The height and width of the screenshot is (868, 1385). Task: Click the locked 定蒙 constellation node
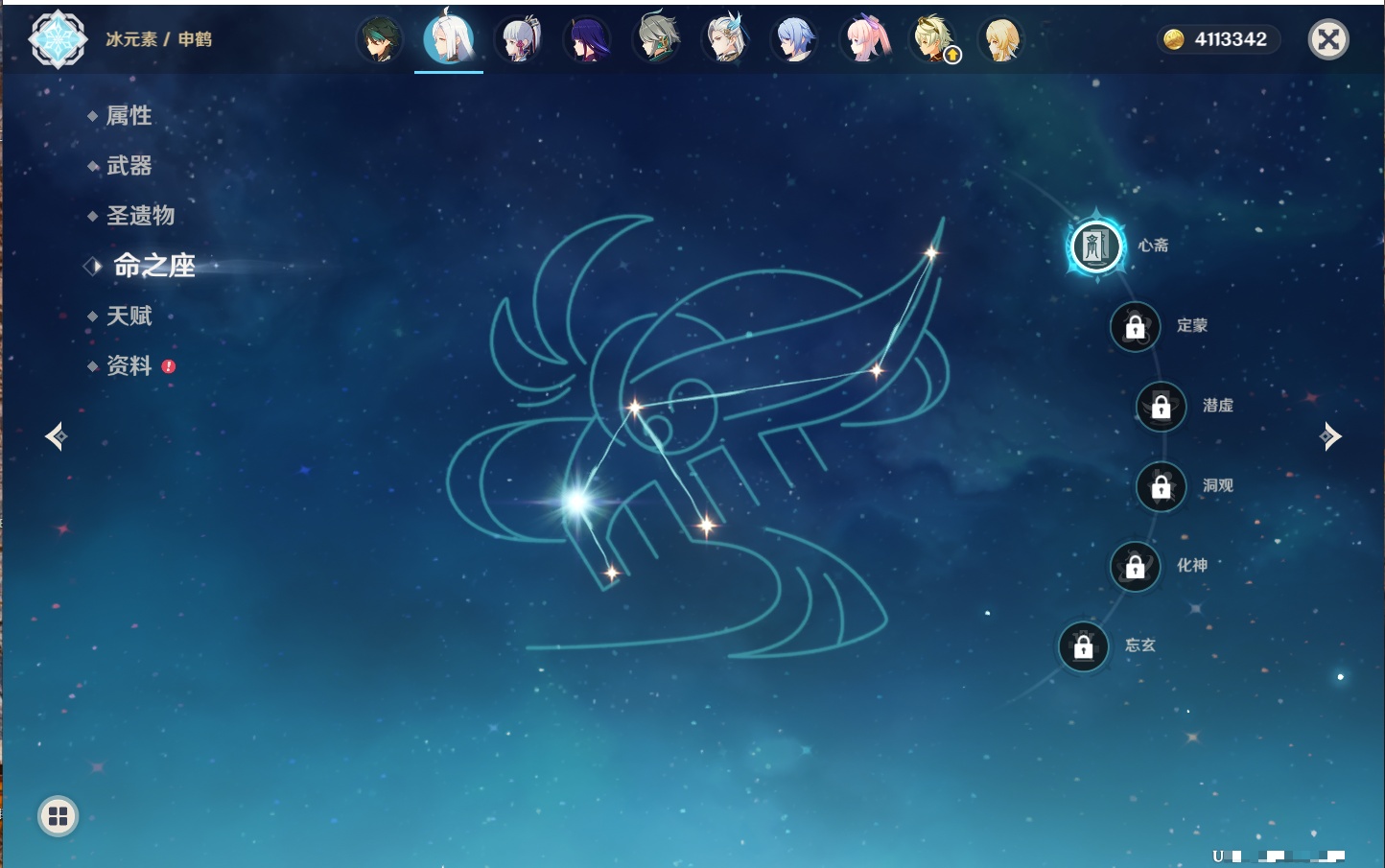[x=1135, y=327]
